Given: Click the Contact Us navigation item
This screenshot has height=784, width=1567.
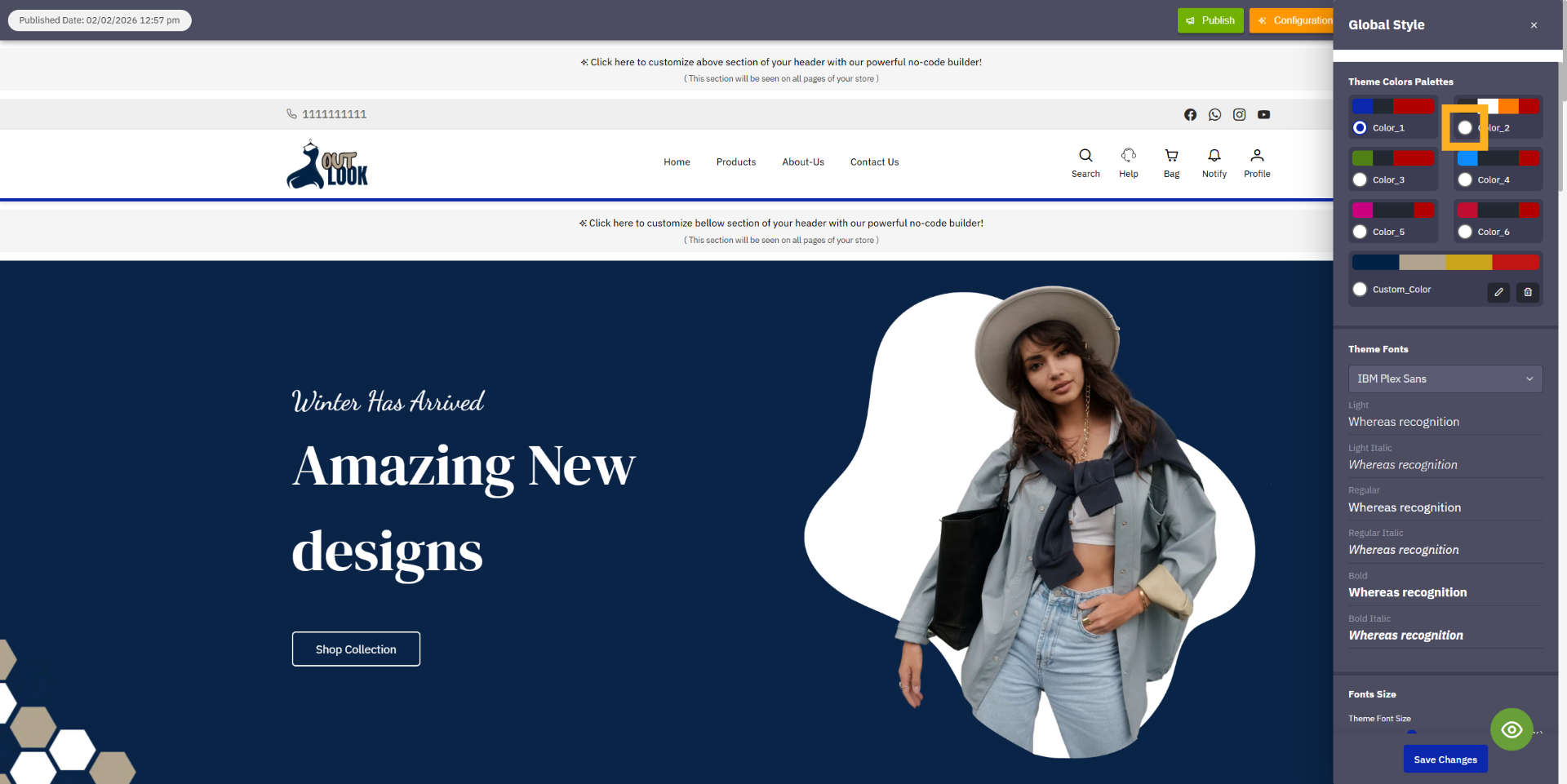Looking at the screenshot, I should coord(874,162).
